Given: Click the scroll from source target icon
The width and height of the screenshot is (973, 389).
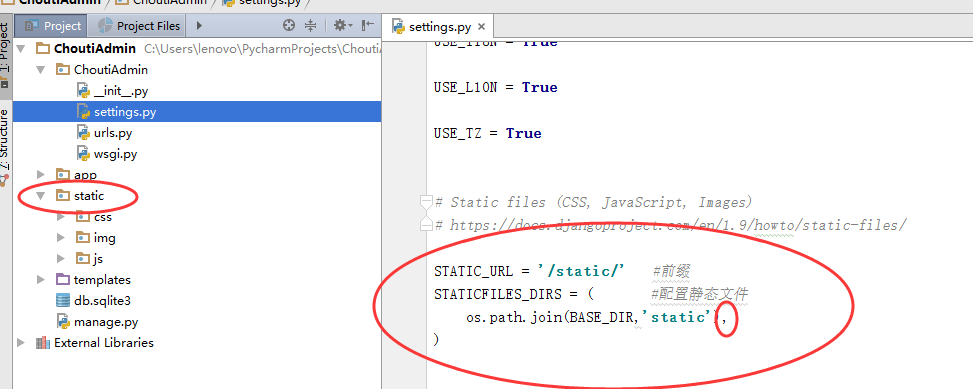Looking at the screenshot, I should click(289, 25).
